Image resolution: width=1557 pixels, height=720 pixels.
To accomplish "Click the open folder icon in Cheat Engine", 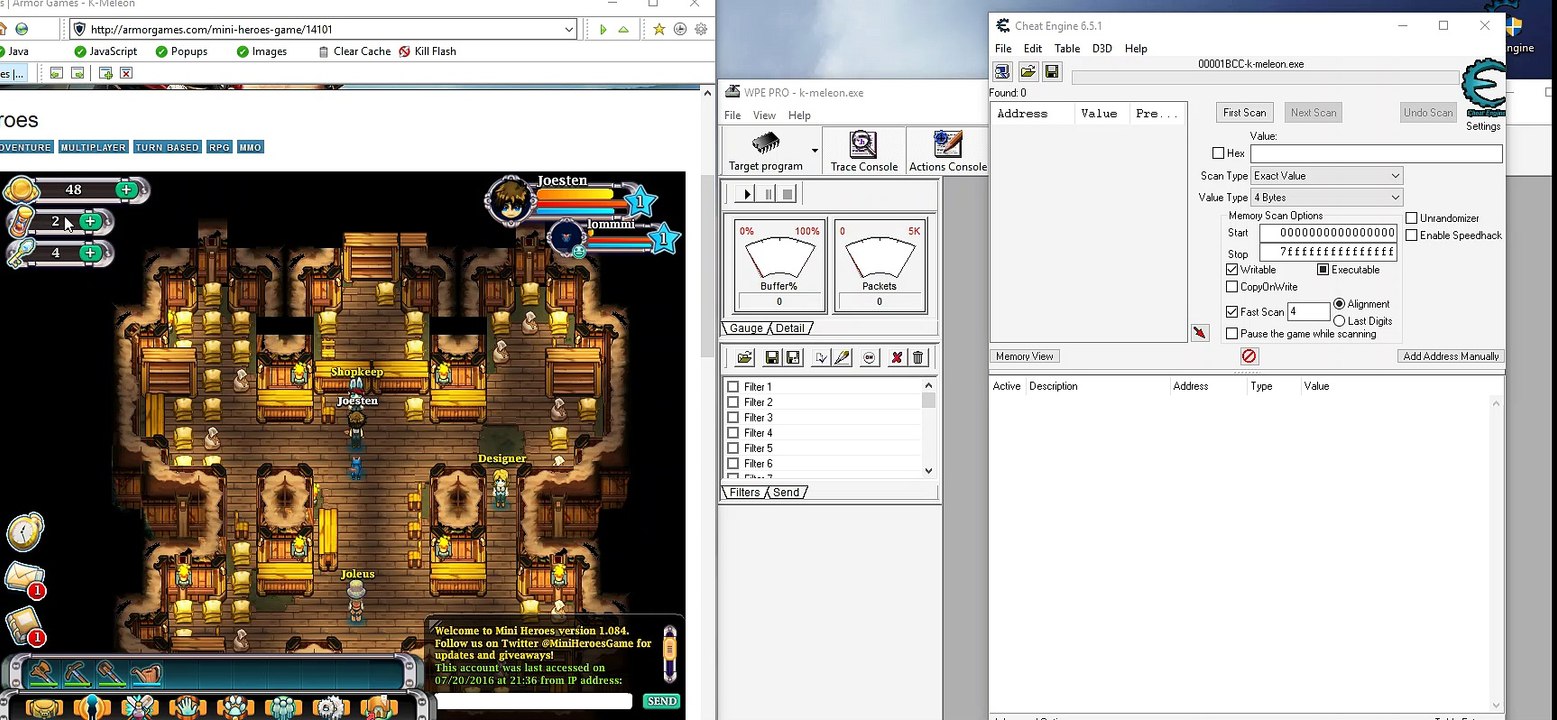I will [x=1027, y=72].
